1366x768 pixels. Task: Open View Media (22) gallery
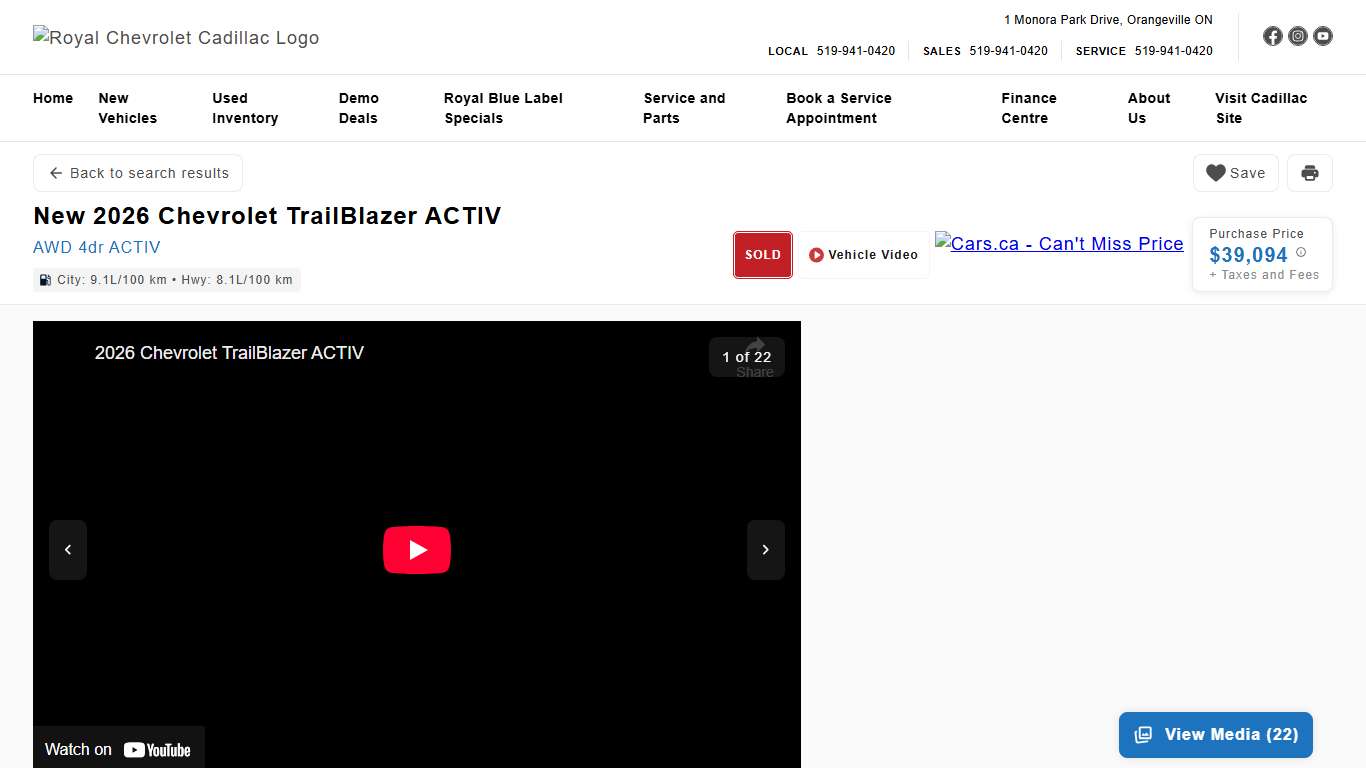(x=1215, y=735)
